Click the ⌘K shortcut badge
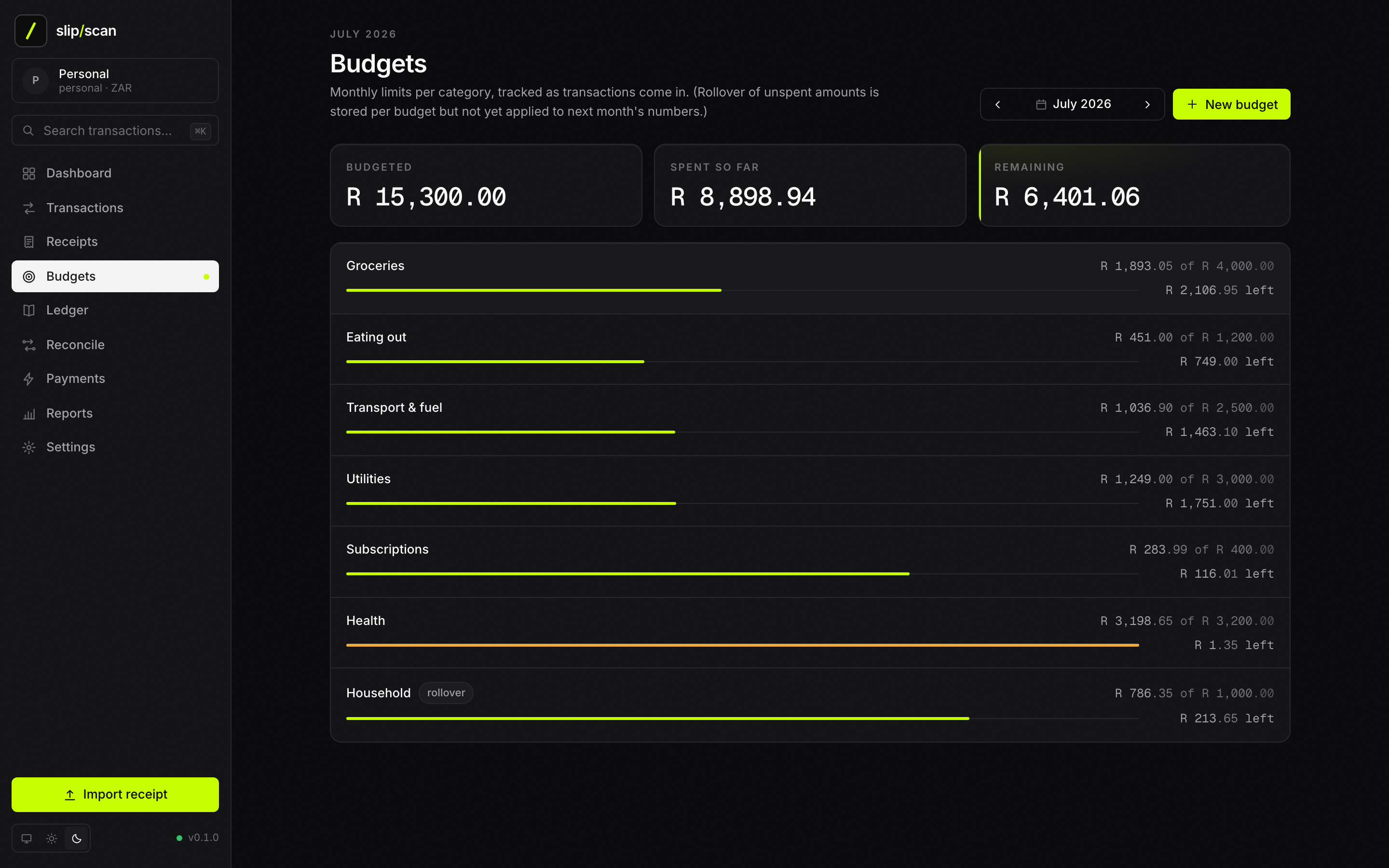 200,131
